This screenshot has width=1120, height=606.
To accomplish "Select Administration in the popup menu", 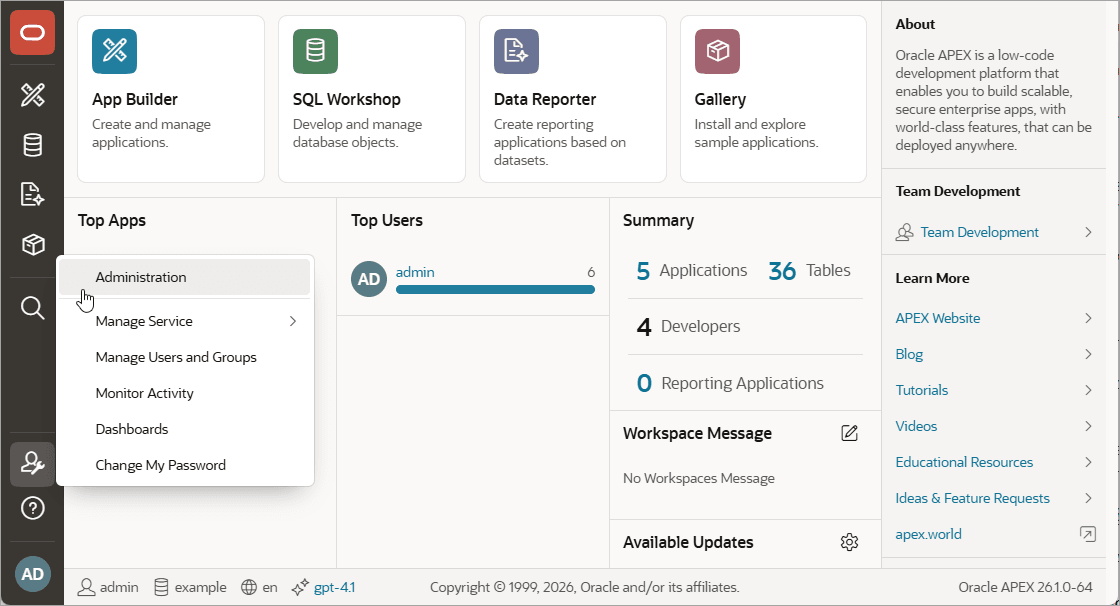I will 185,277.
